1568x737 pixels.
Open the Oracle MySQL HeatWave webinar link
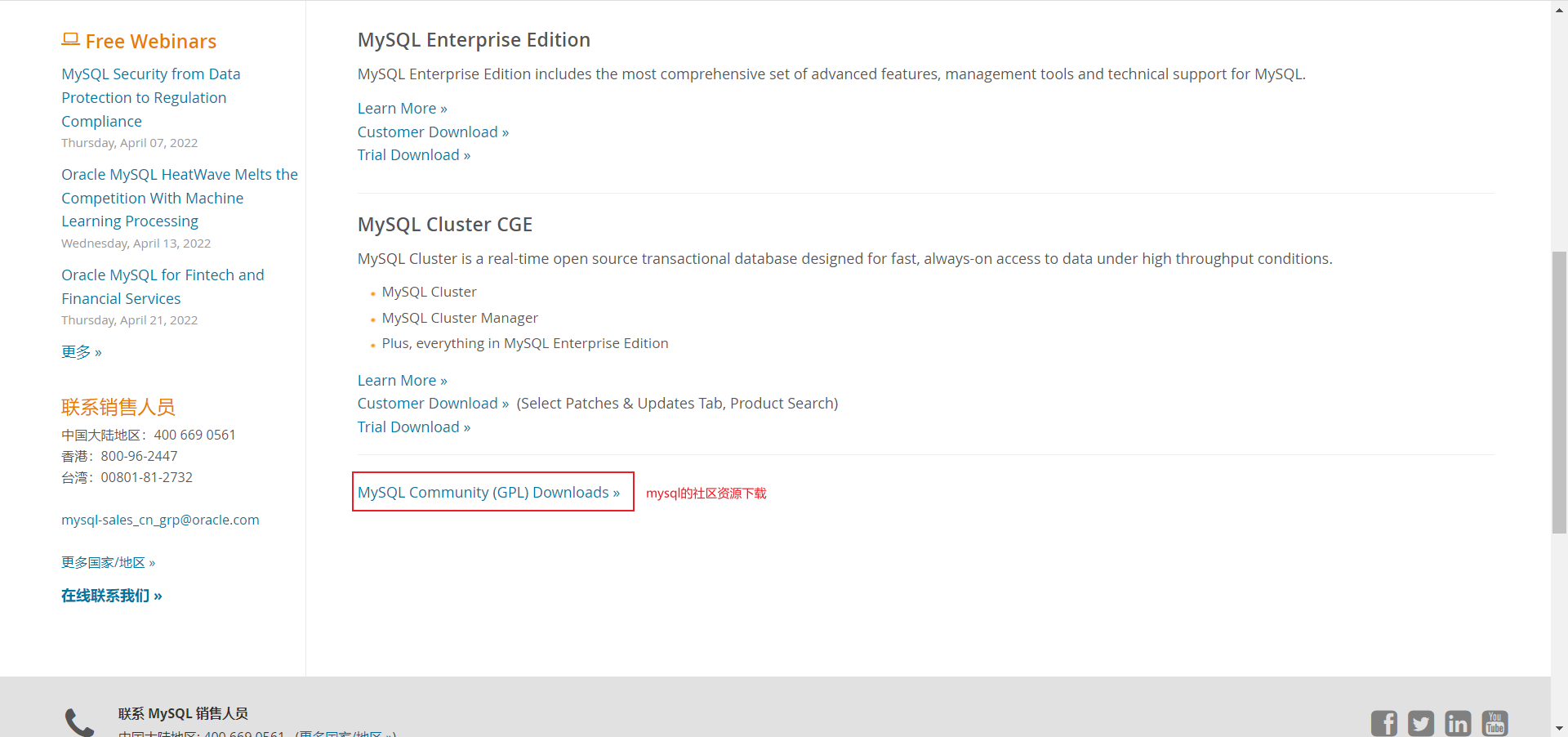pos(180,198)
